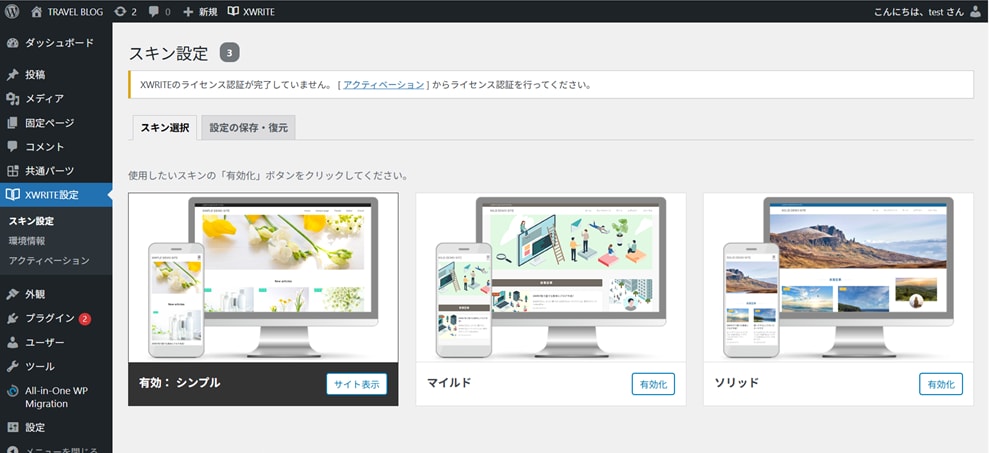
Task: Activate the マイルド skin with 有効化
Action: (653, 384)
